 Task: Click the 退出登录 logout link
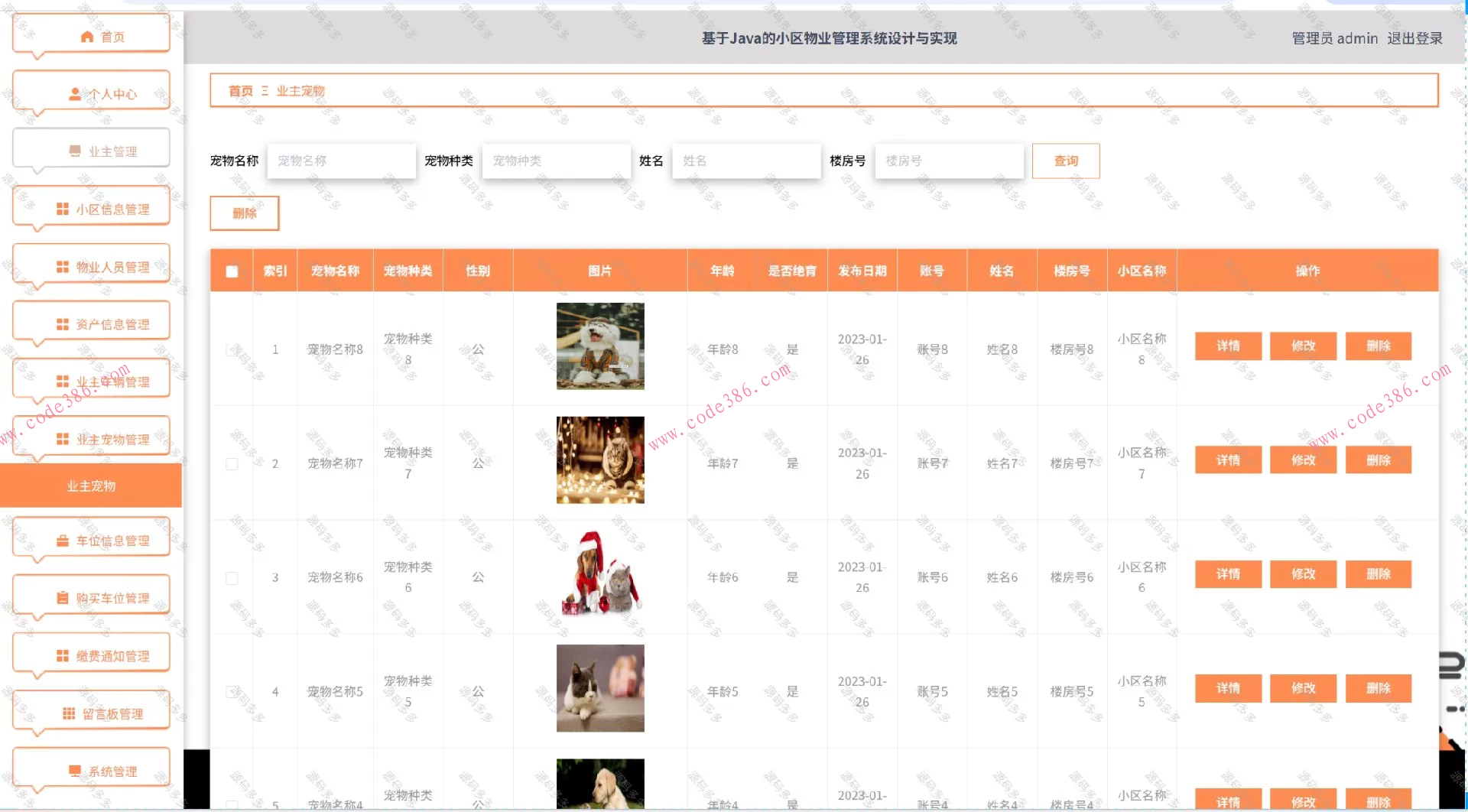tap(1414, 38)
